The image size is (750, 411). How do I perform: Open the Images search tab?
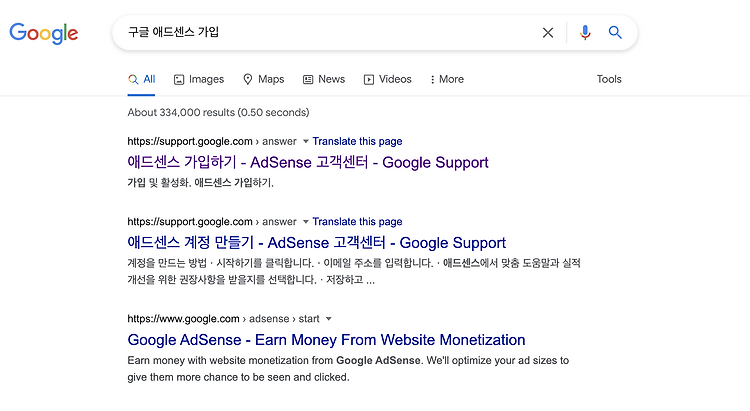click(x=199, y=79)
